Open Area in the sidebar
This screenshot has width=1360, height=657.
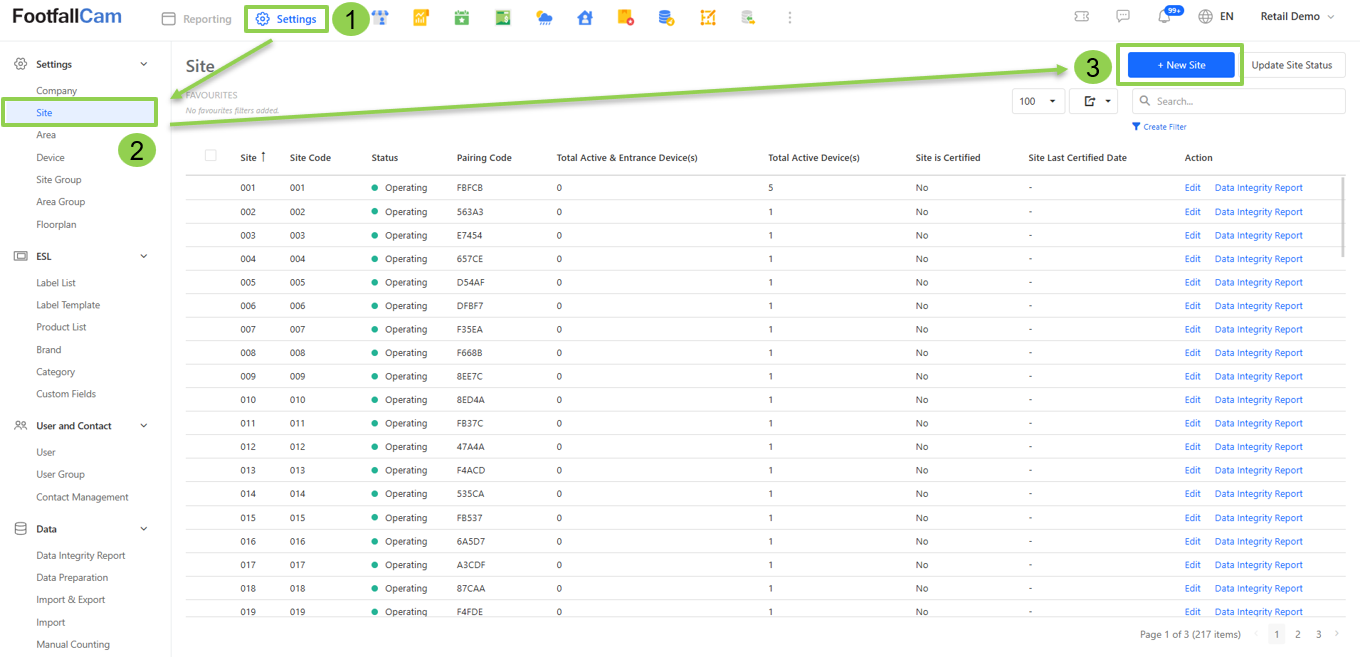point(46,135)
